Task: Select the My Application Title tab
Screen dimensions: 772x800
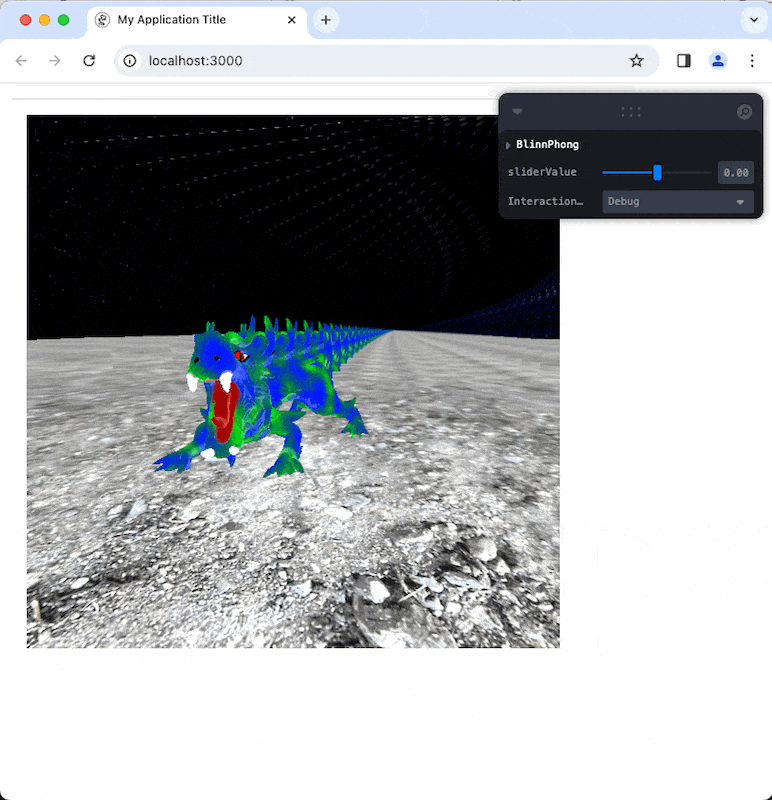Action: click(180, 20)
